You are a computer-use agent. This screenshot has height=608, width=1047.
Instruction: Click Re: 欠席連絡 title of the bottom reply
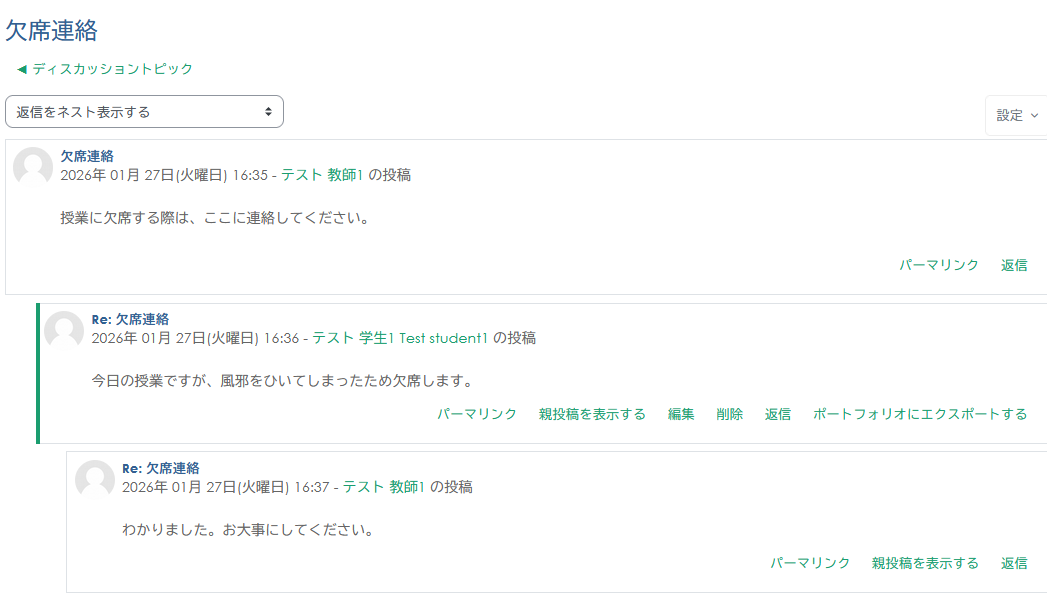tap(161, 467)
